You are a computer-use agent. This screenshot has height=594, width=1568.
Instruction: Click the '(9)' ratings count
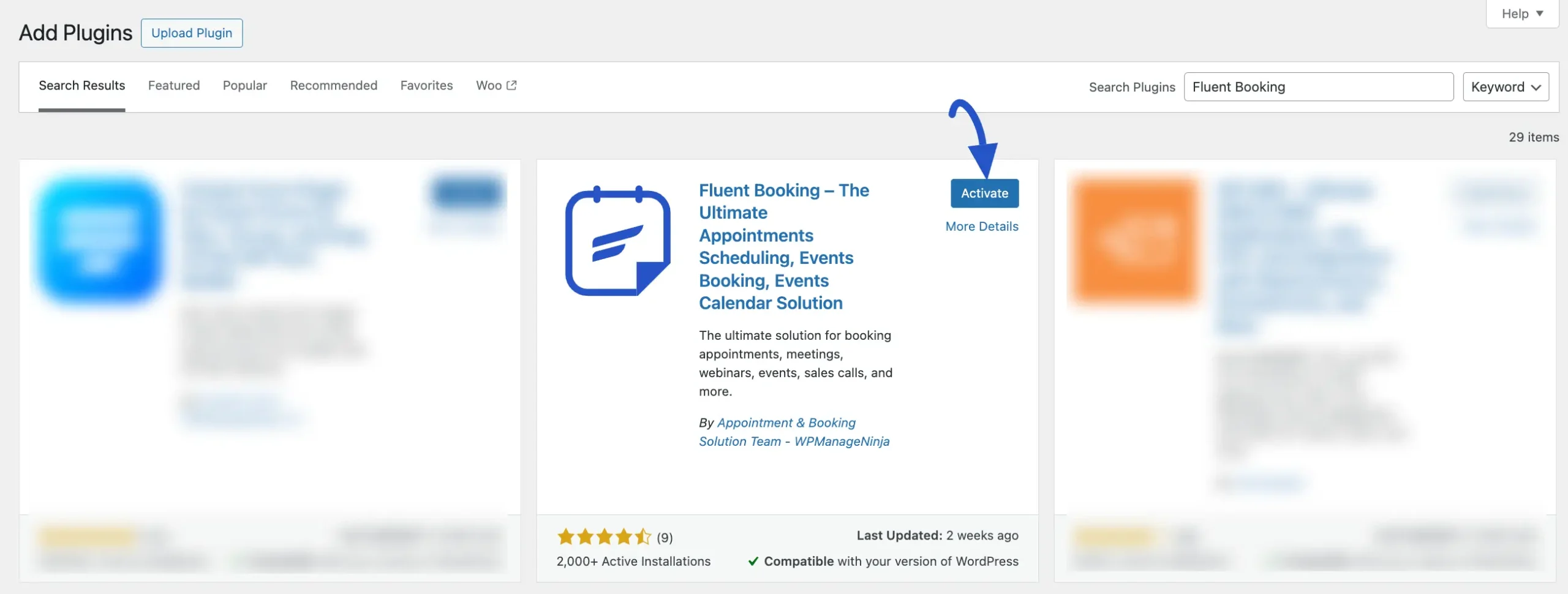click(x=665, y=538)
